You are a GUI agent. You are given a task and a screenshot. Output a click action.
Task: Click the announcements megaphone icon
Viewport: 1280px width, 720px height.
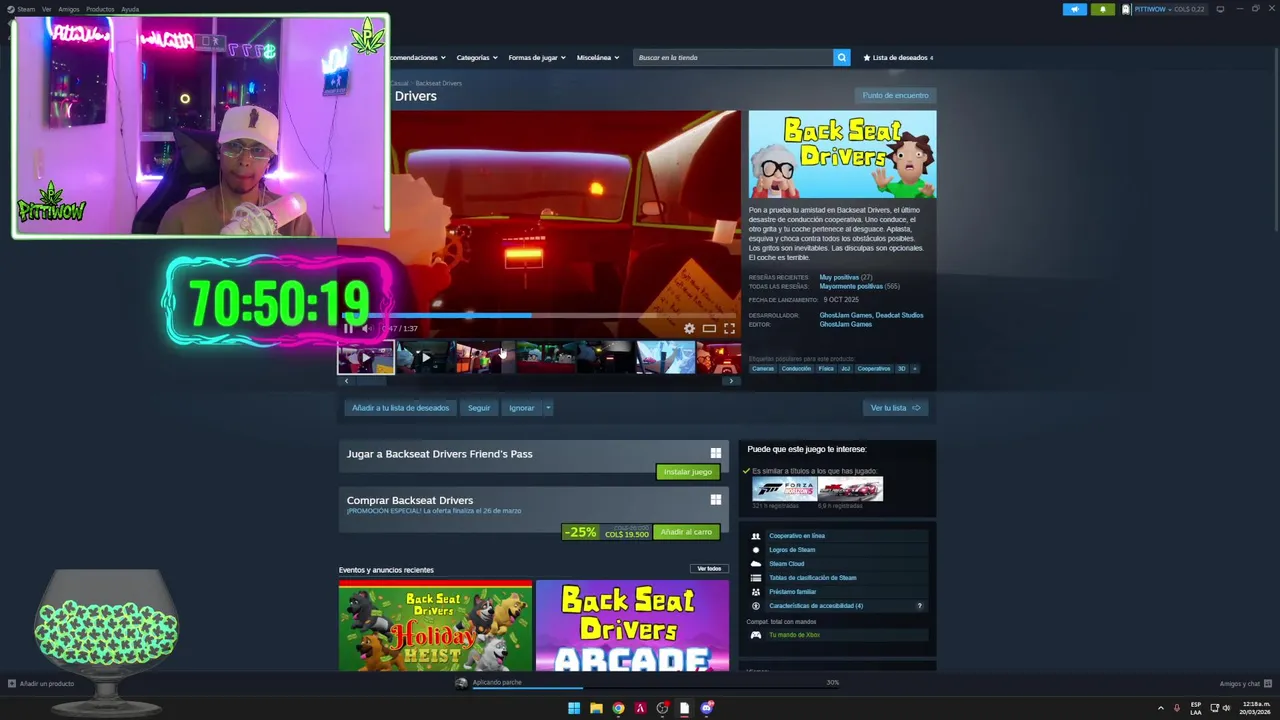(1075, 9)
